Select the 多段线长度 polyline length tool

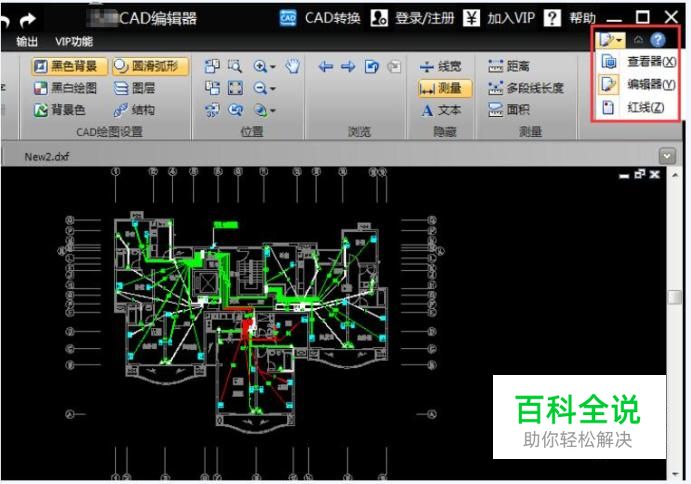(526, 88)
